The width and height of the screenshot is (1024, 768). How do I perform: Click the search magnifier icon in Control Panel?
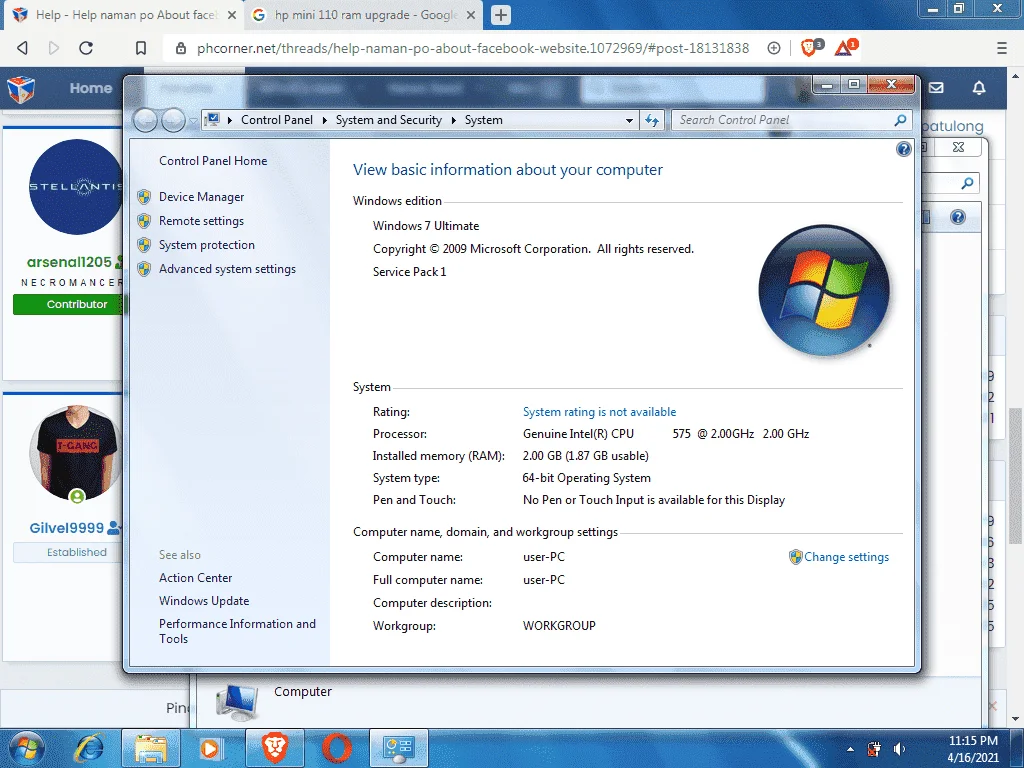click(x=901, y=120)
